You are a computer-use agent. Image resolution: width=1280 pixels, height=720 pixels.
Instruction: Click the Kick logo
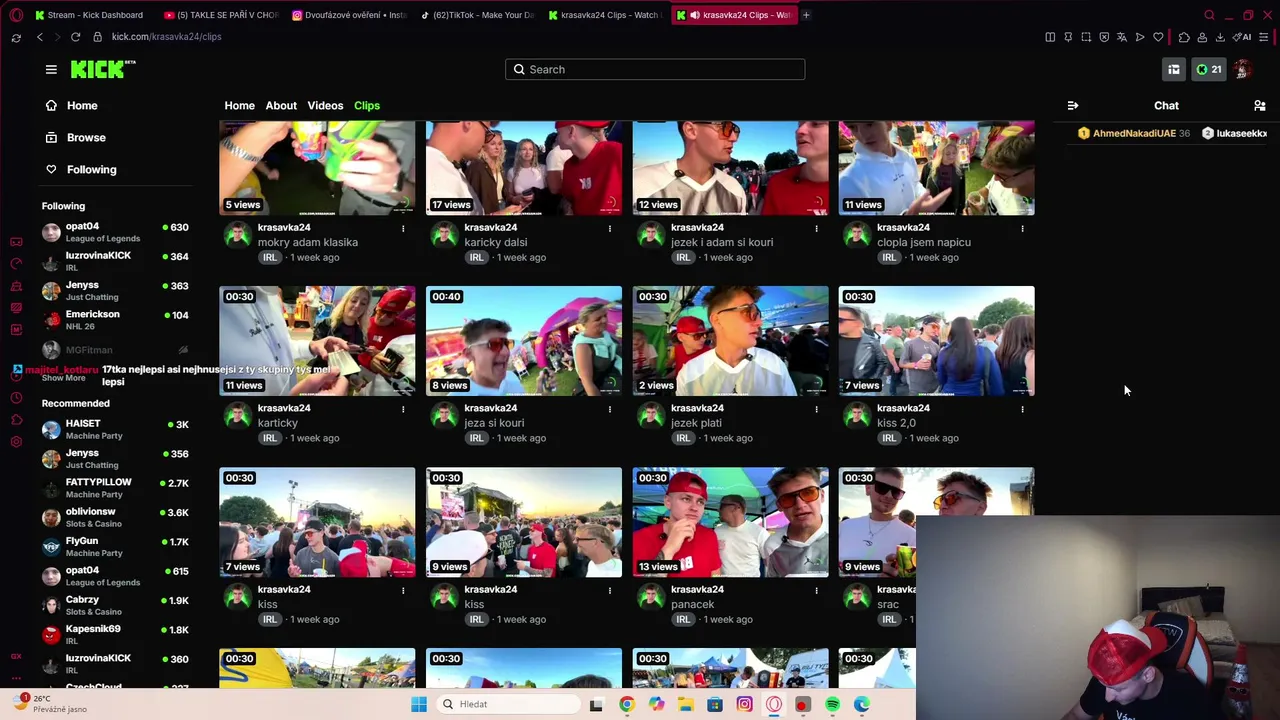[103, 69]
